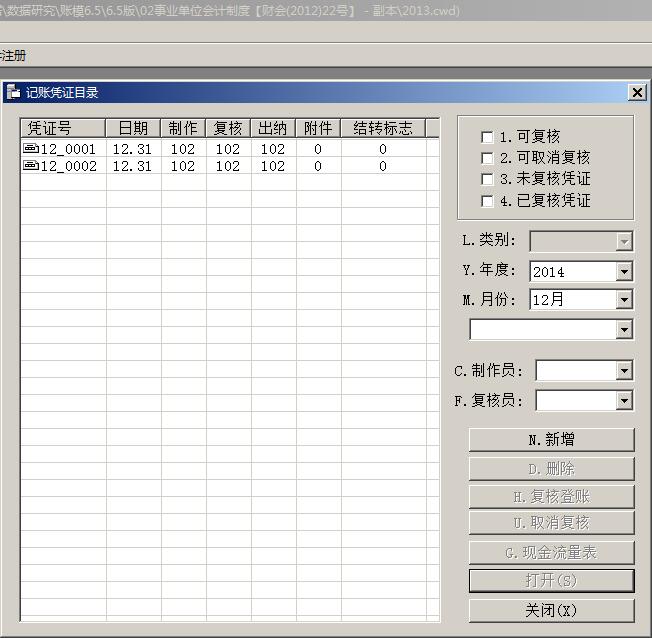Open the 注册 menu

point(13,56)
